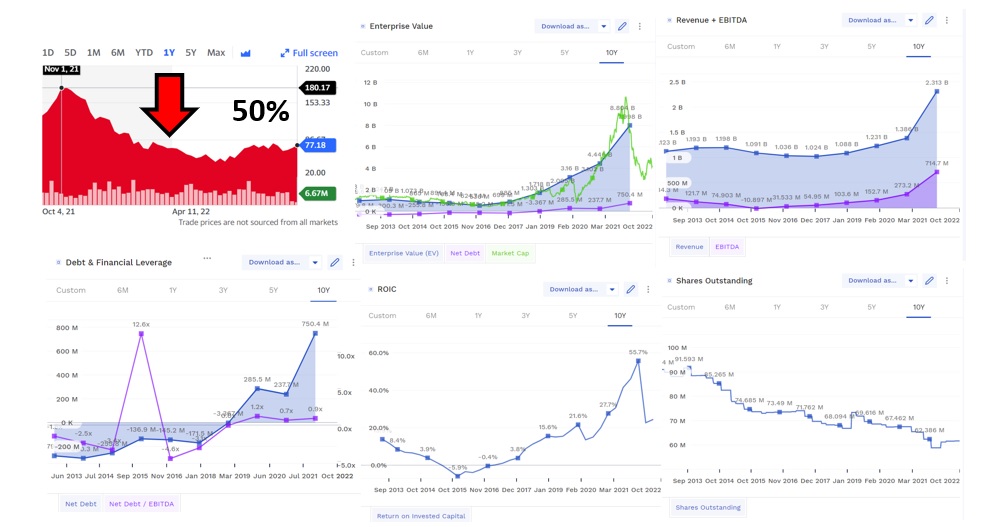Toggle the EBITDA legend series
Viewport: 982px width, 527px height.
pyautogui.click(x=727, y=247)
